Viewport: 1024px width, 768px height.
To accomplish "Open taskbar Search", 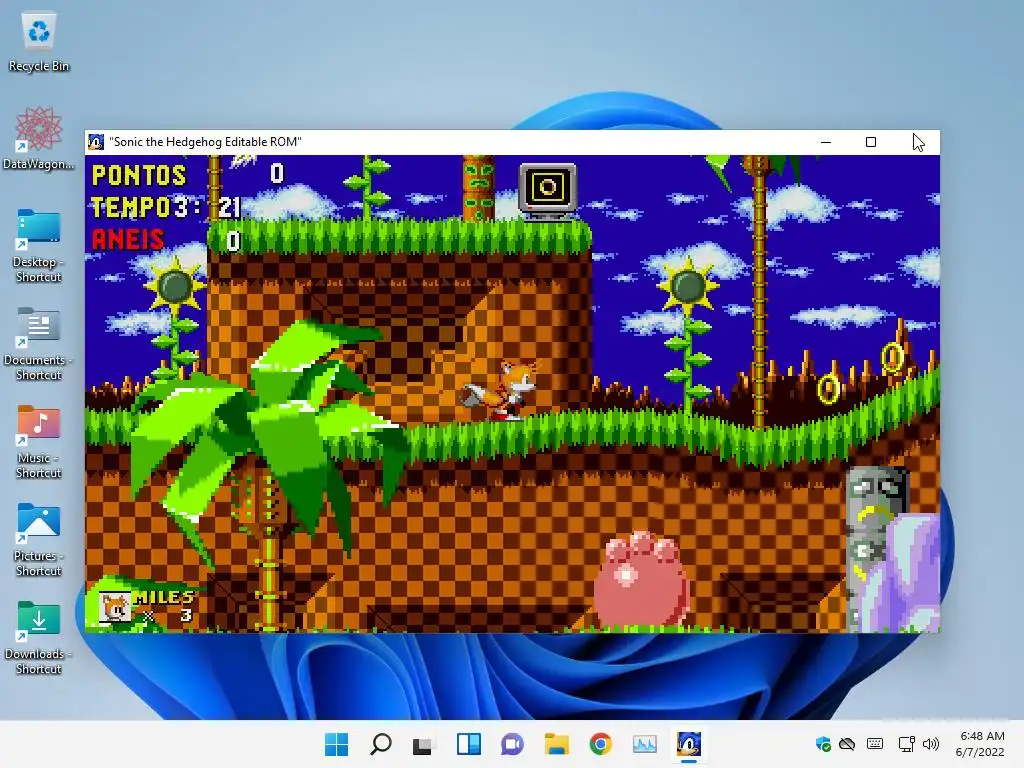I will pyautogui.click(x=381, y=744).
